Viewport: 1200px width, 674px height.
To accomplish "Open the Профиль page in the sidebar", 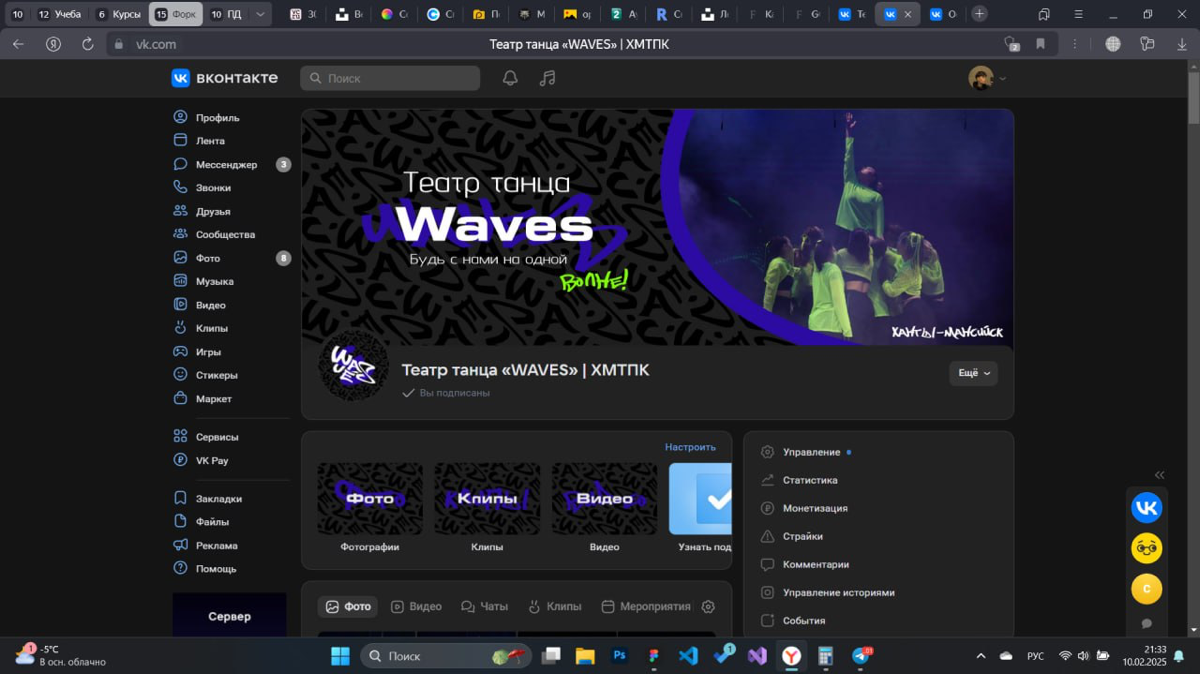I will pyautogui.click(x=206, y=117).
